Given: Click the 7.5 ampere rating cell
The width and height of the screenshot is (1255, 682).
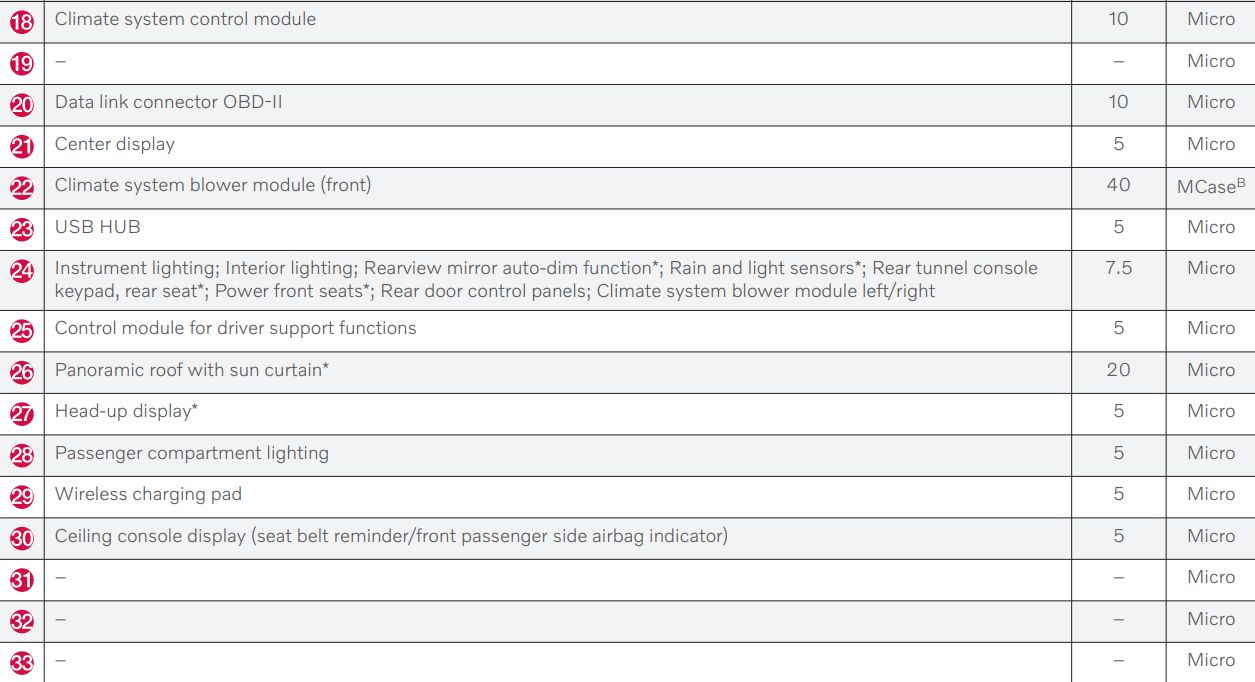Looking at the screenshot, I should click(x=1118, y=268).
